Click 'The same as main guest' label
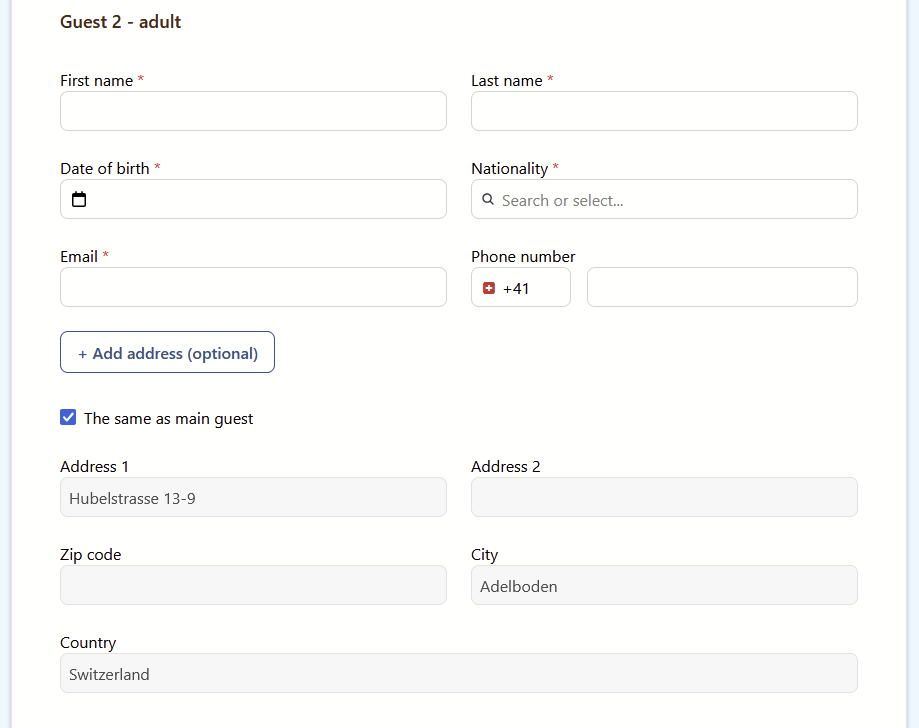 [x=169, y=419]
